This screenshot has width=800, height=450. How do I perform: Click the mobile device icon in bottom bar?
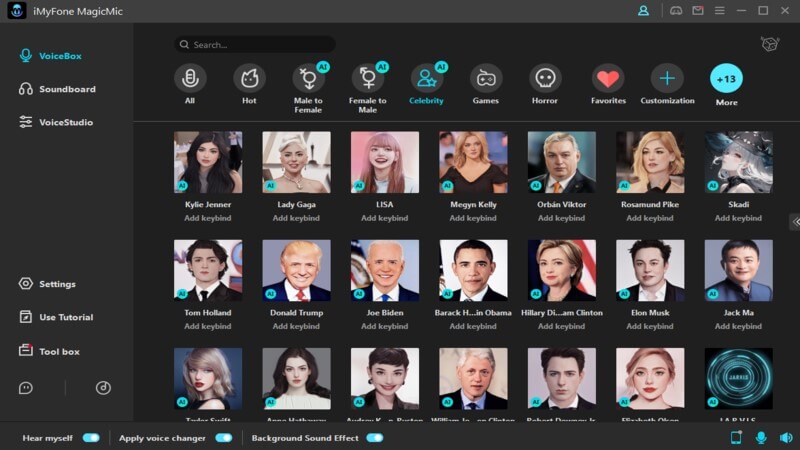(736, 437)
